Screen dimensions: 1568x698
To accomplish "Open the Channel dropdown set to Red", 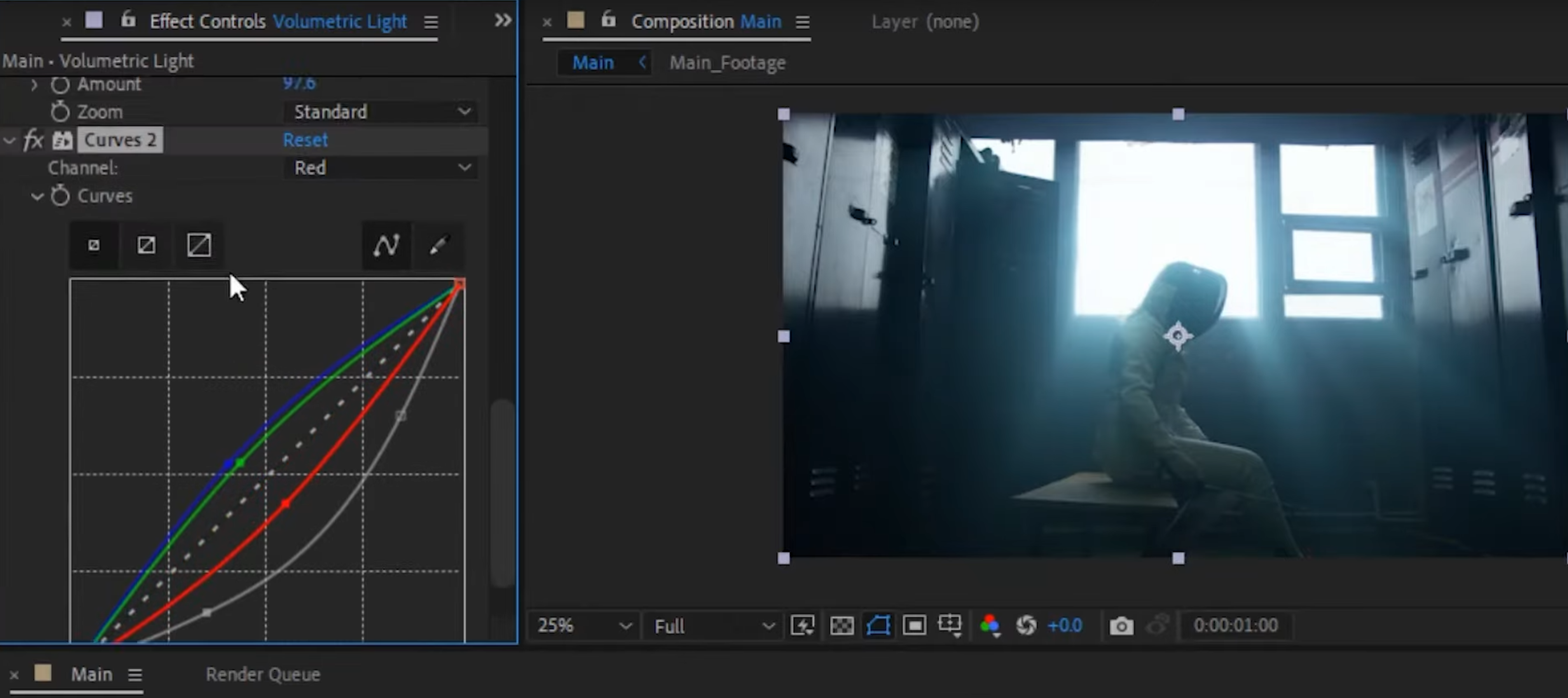I will click(x=381, y=167).
